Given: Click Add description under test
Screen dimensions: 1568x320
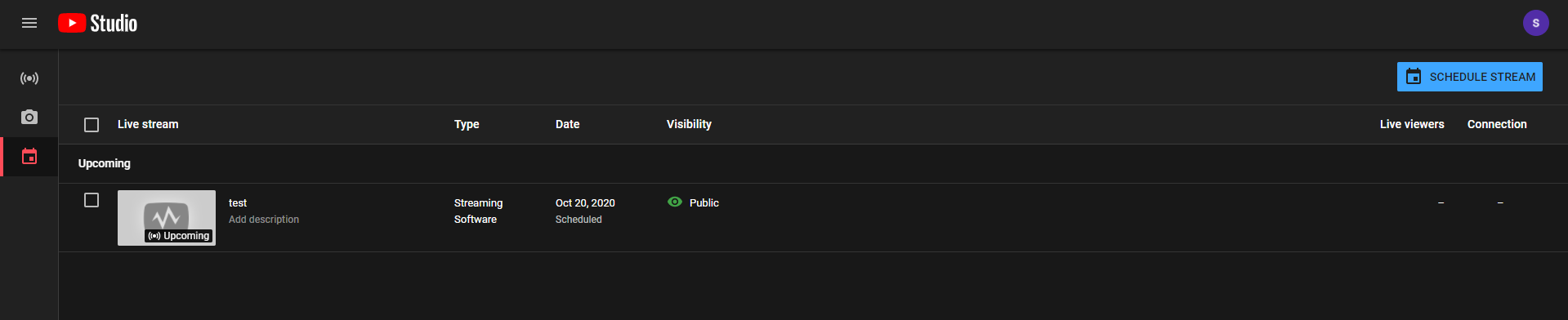Looking at the screenshot, I should [x=264, y=220].
